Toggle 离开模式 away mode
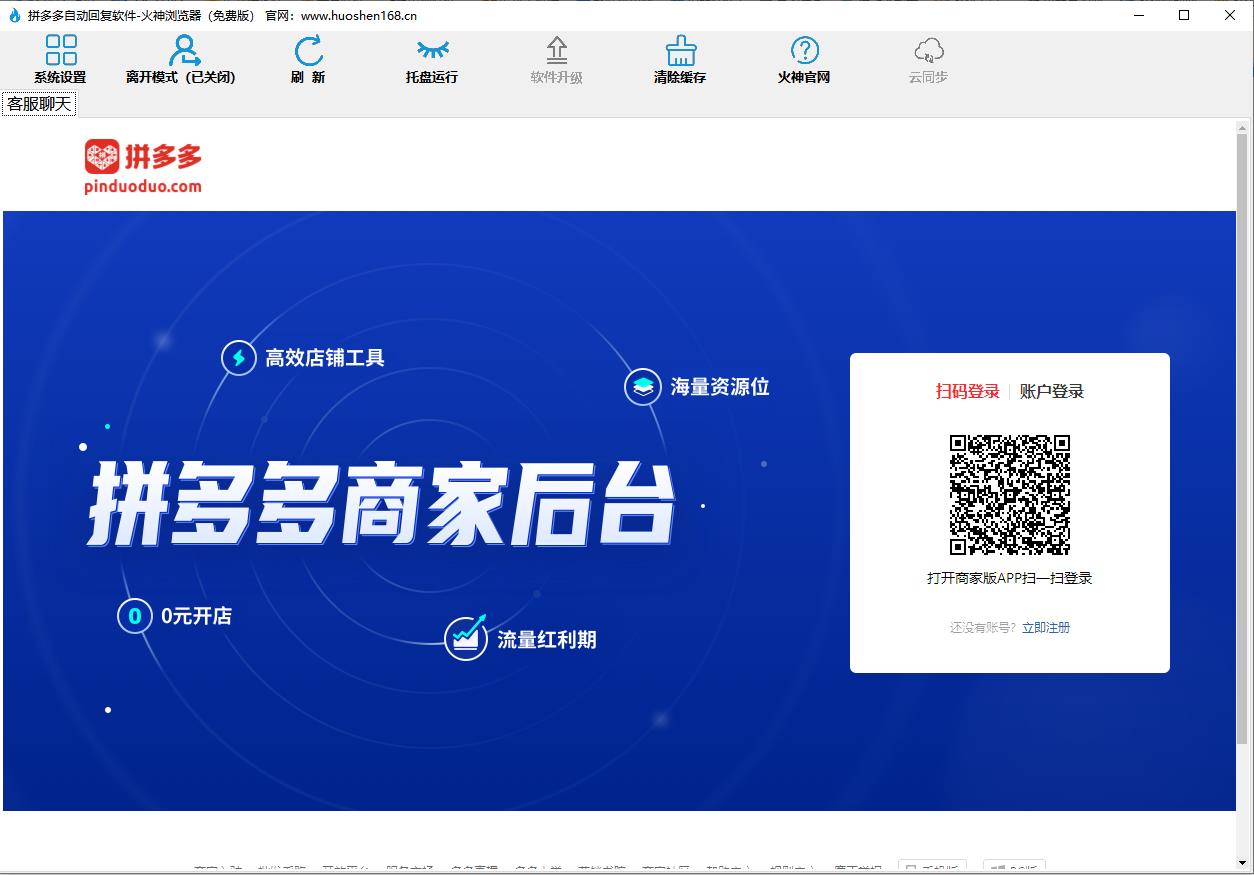This screenshot has height=875, width=1254. (x=180, y=59)
